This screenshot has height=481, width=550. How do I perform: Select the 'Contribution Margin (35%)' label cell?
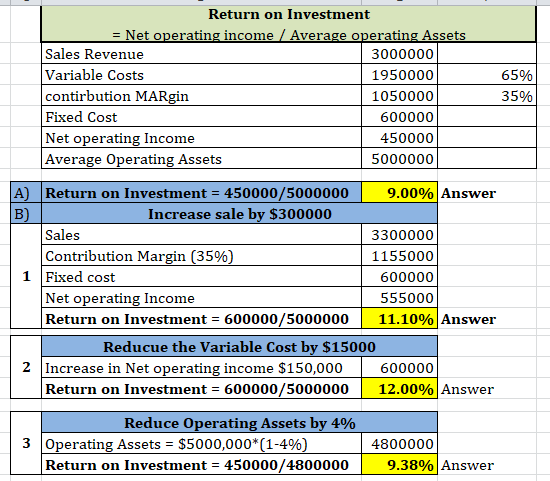[x=201, y=255]
